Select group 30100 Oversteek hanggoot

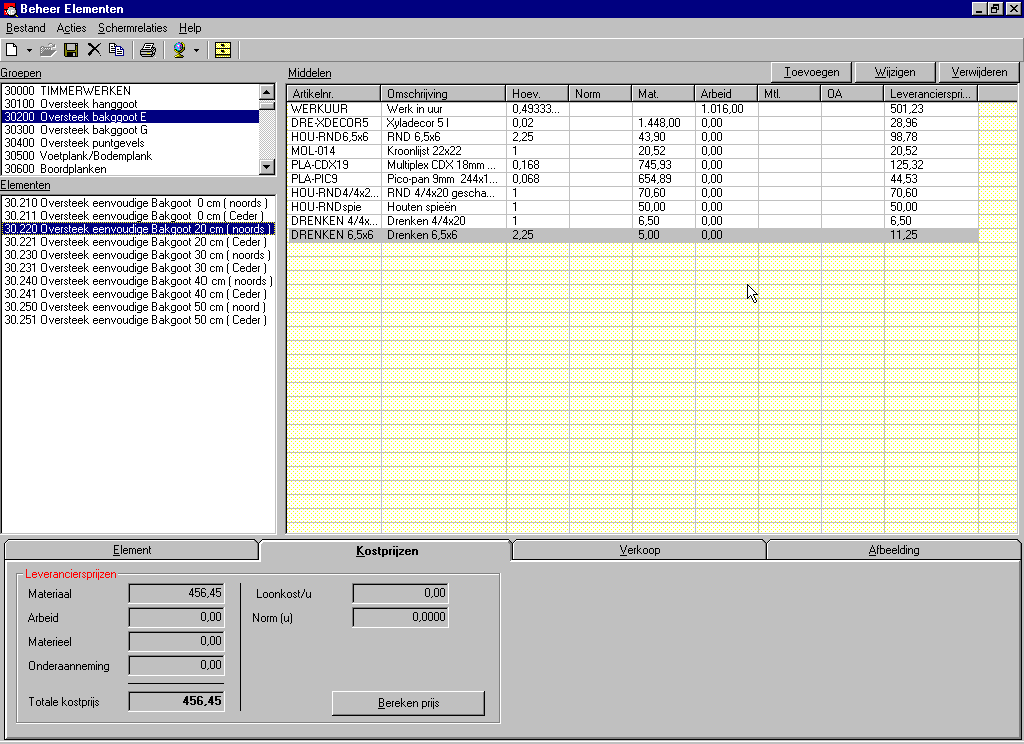(131, 104)
